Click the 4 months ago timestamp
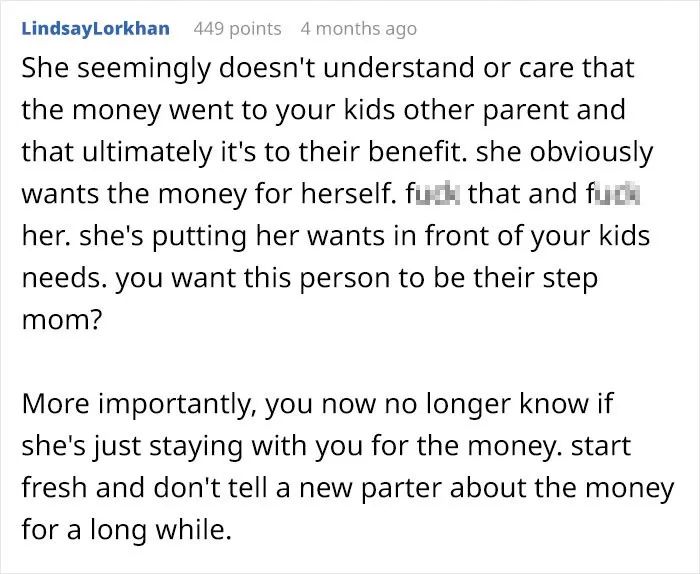700x574 pixels. [358, 29]
